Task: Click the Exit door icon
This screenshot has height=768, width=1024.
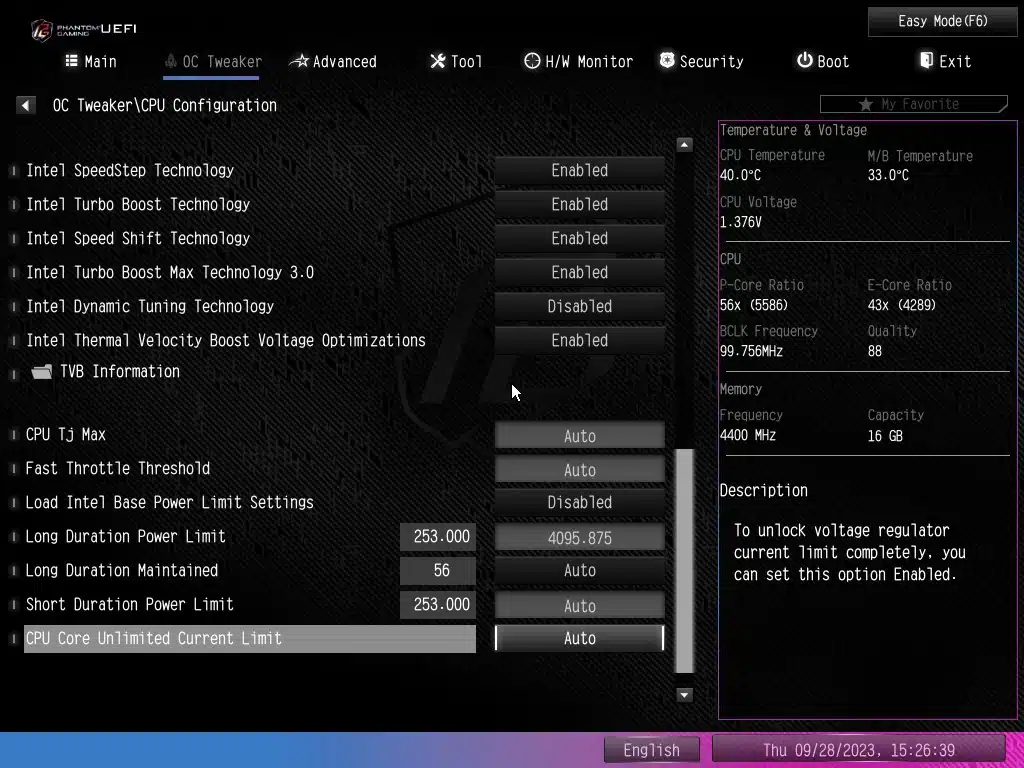Action: tap(926, 61)
